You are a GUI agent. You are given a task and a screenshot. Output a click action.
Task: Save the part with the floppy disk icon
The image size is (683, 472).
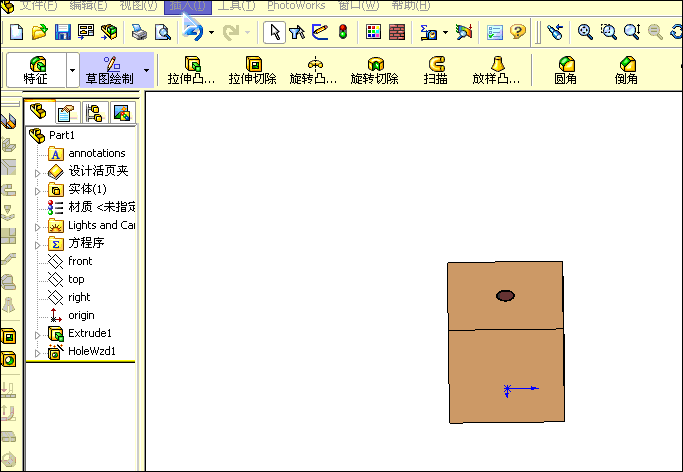pos(63,32)
